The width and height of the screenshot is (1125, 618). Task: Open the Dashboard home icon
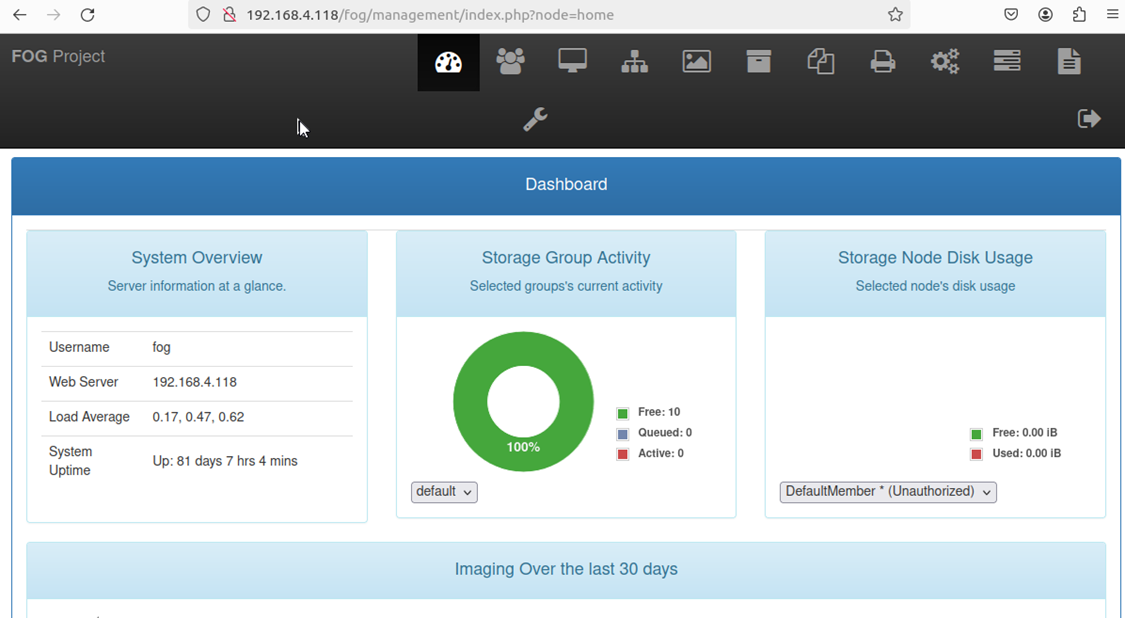coord(448,62)
